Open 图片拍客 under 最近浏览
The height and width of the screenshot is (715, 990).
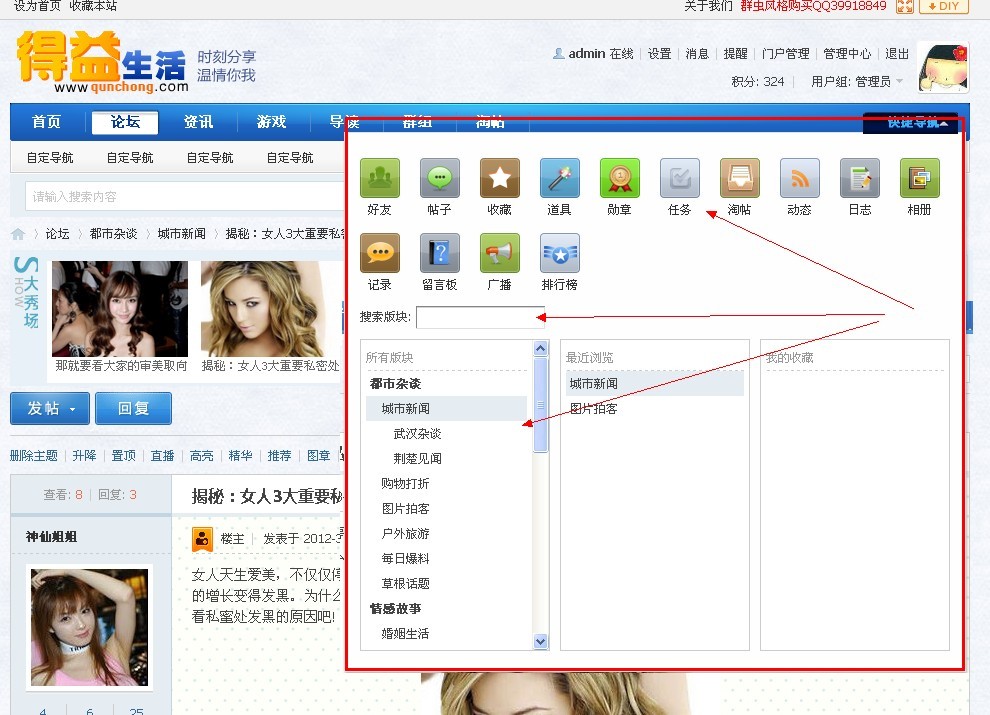593,409
